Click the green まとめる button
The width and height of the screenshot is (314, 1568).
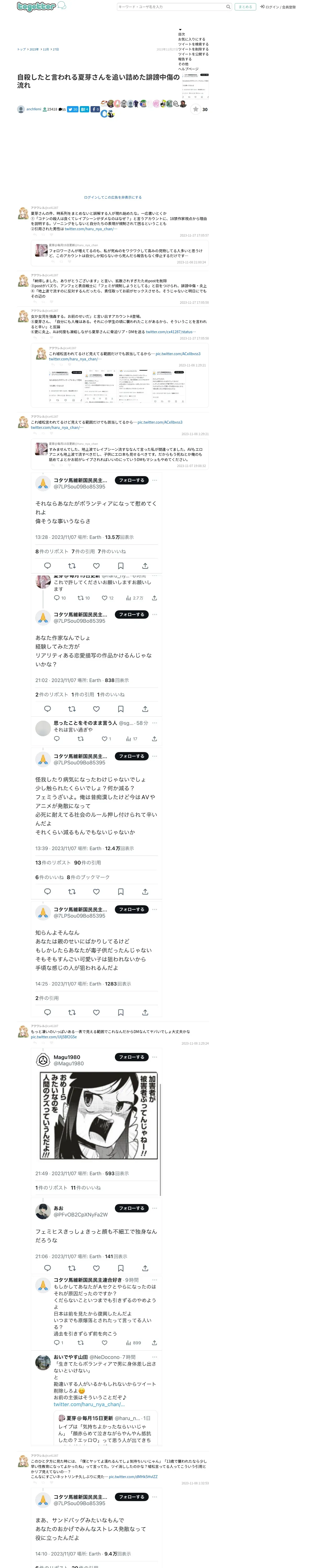coord(245,7)
